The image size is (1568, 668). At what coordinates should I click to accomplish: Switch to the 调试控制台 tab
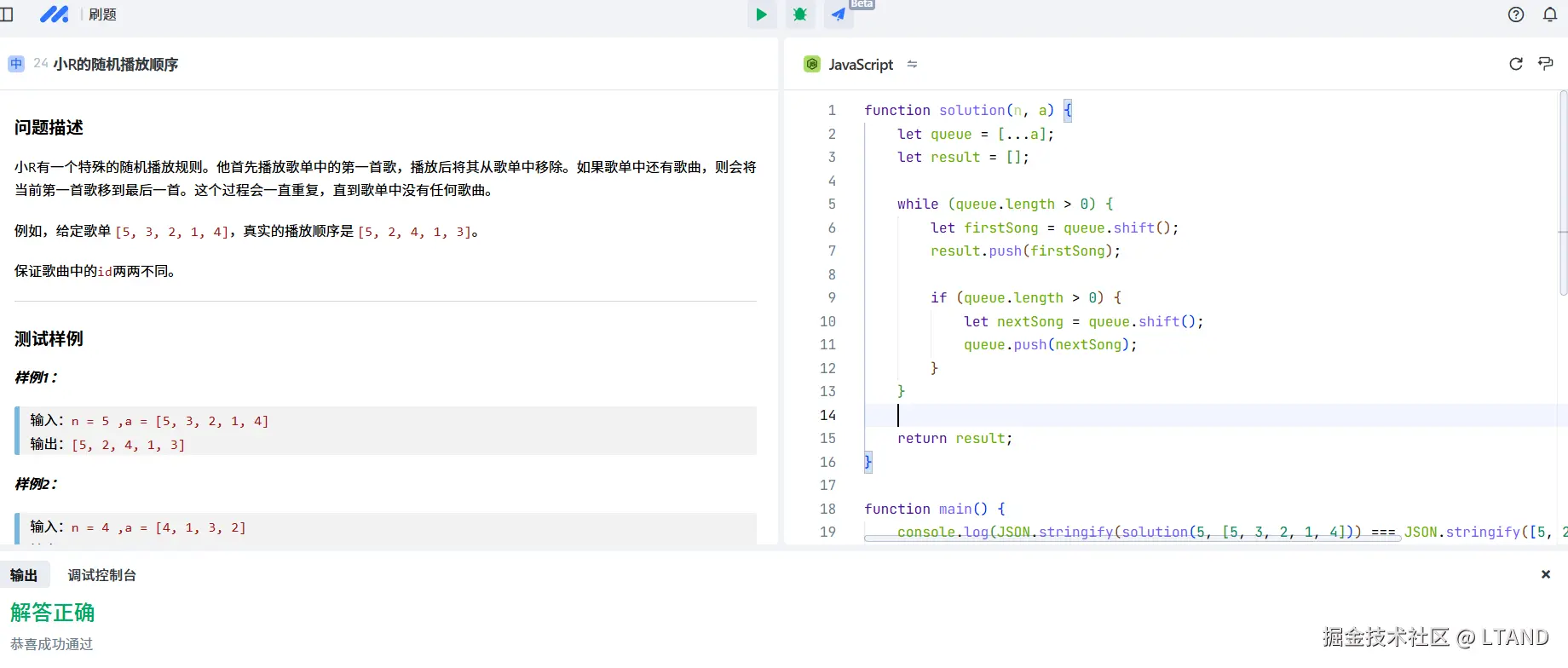(102, 575)
